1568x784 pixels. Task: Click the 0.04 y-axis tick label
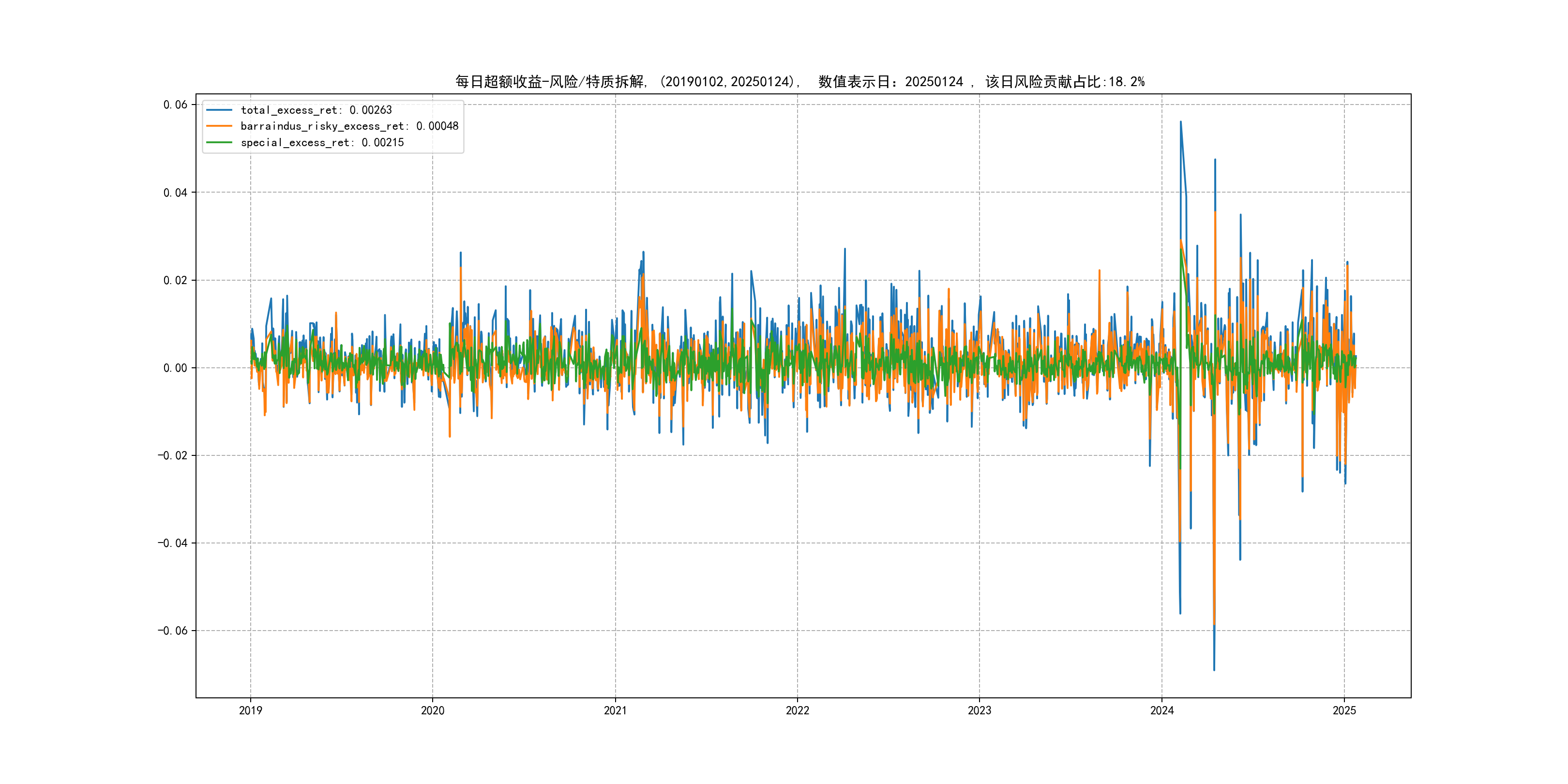coord(175,192)
